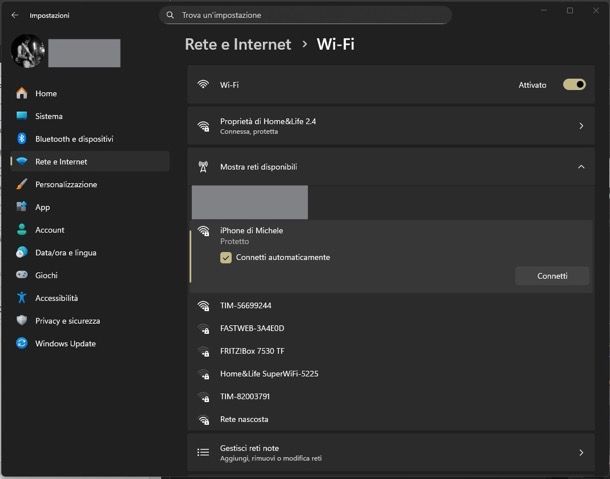The image size is (610, 479).
Task: Select the TIM-56699244 Wi-Fi network
Action: click(x=246, y=305)
